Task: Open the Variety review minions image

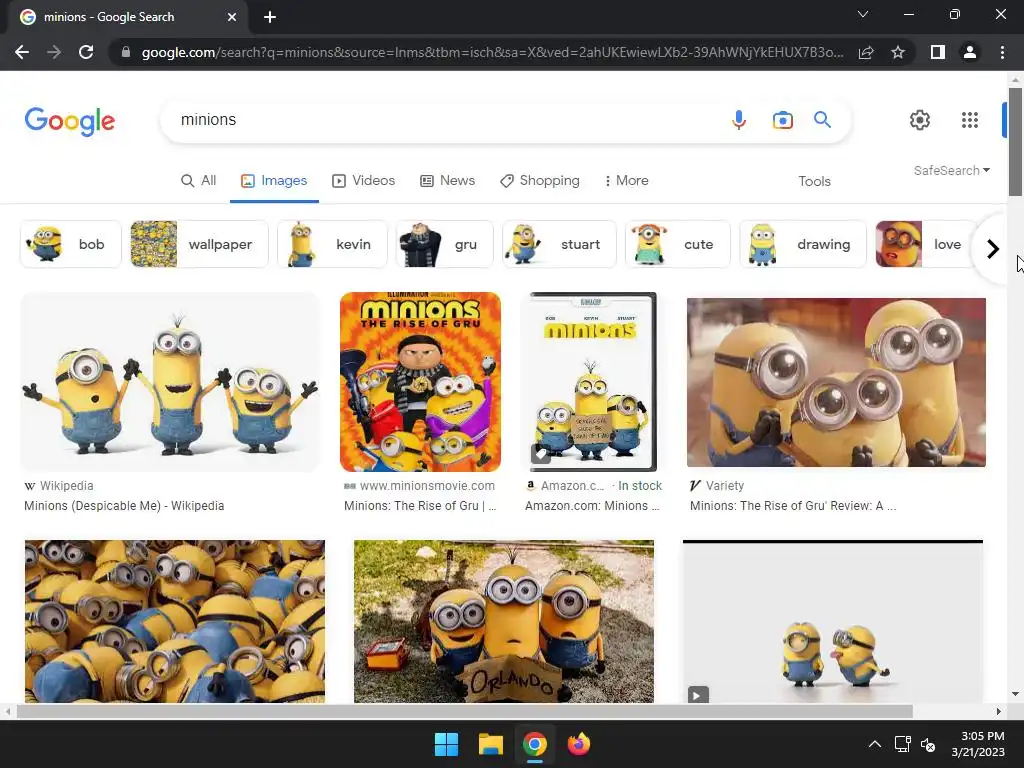Action: pyautogui.click(x=836, y=382)
